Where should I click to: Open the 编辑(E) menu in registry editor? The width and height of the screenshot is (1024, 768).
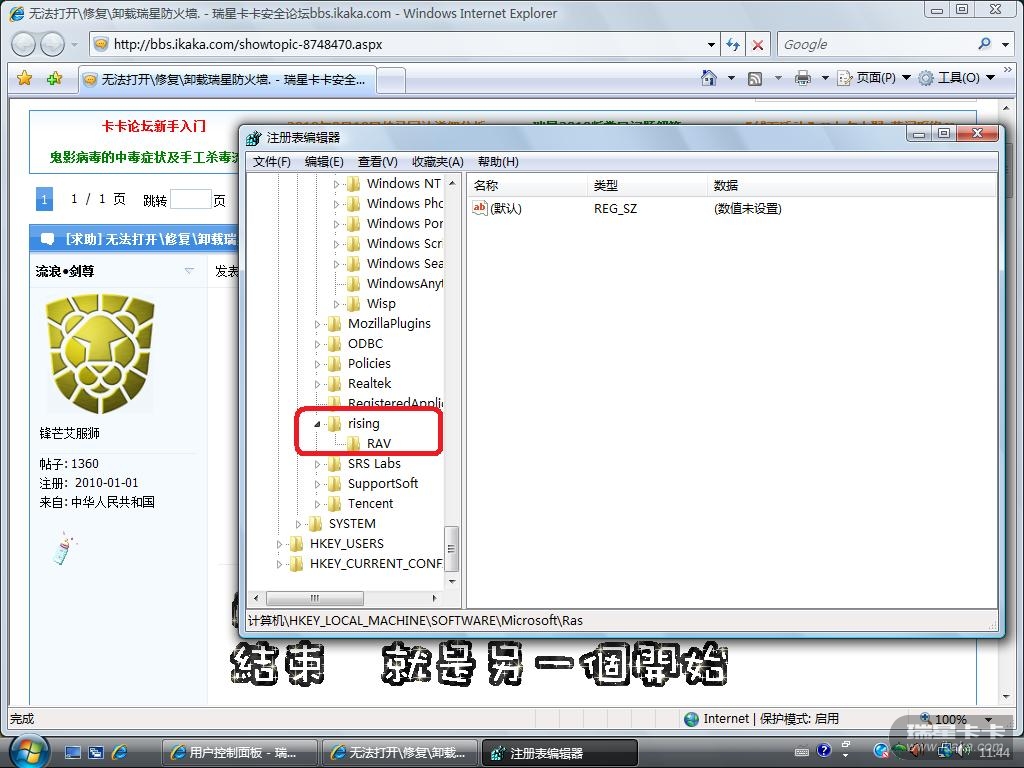pyautogui.click(x=324, y=161)
